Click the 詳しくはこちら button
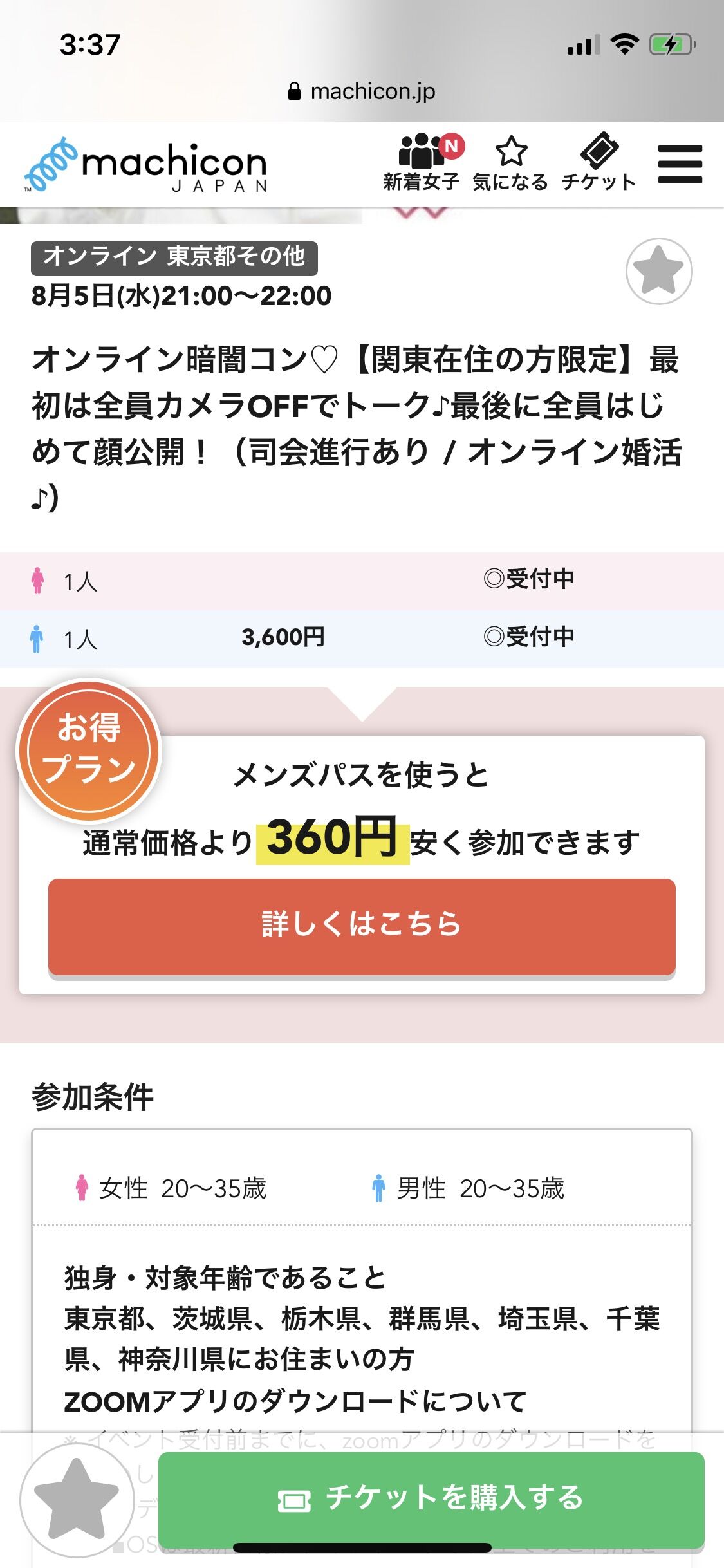Viewport: 724px width, 1568px height. (362, 926)
